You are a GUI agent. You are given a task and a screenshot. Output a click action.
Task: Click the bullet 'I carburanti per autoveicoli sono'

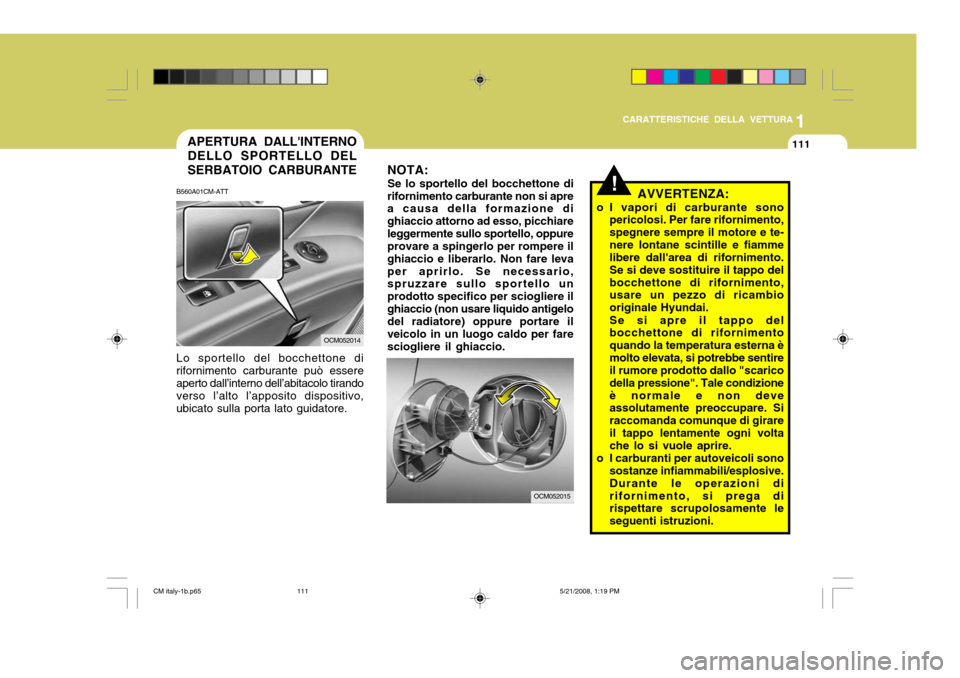690,489
